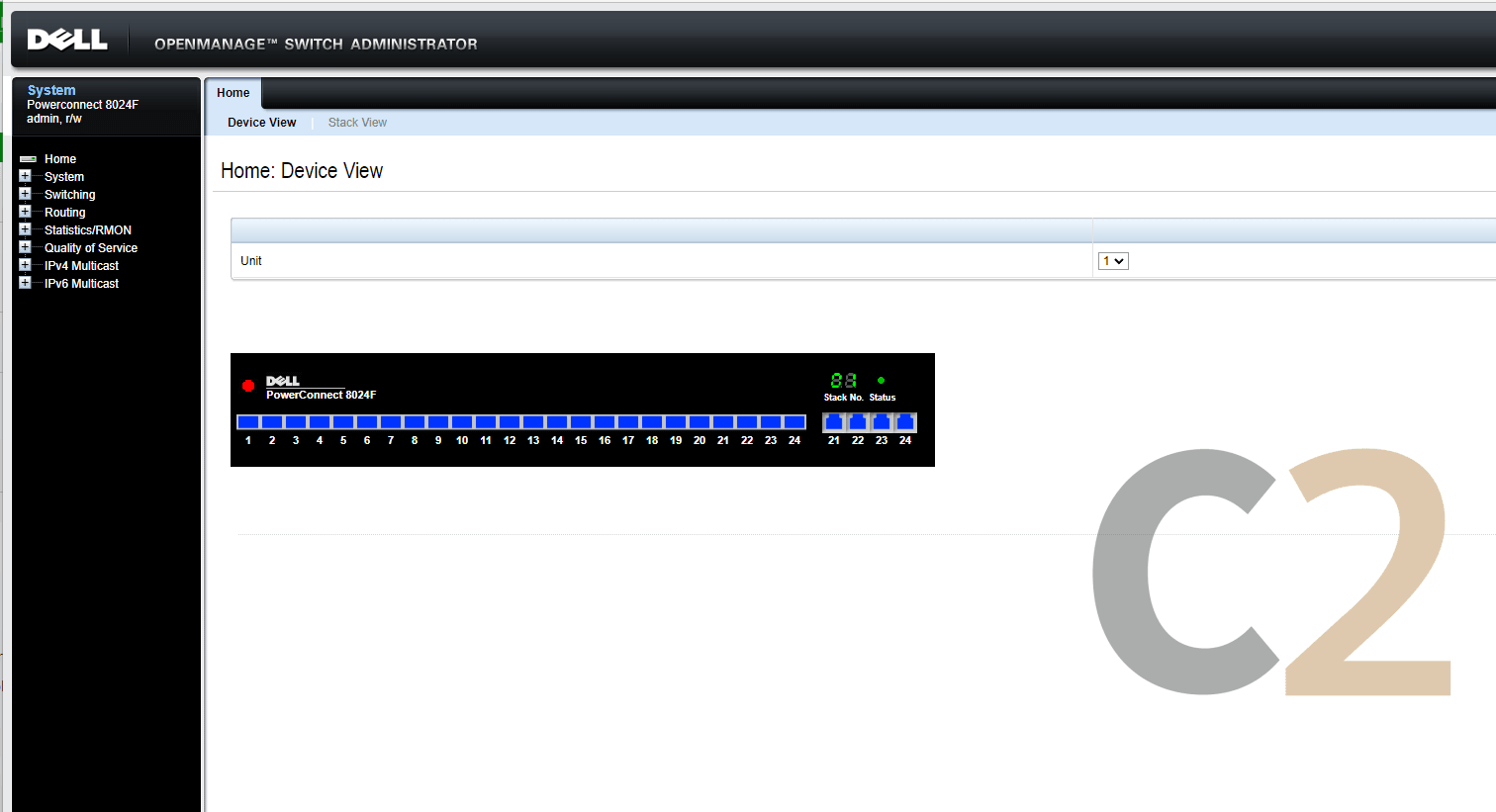Open the Routing tree item label
Screen dimensions: 1496x812
64,213
